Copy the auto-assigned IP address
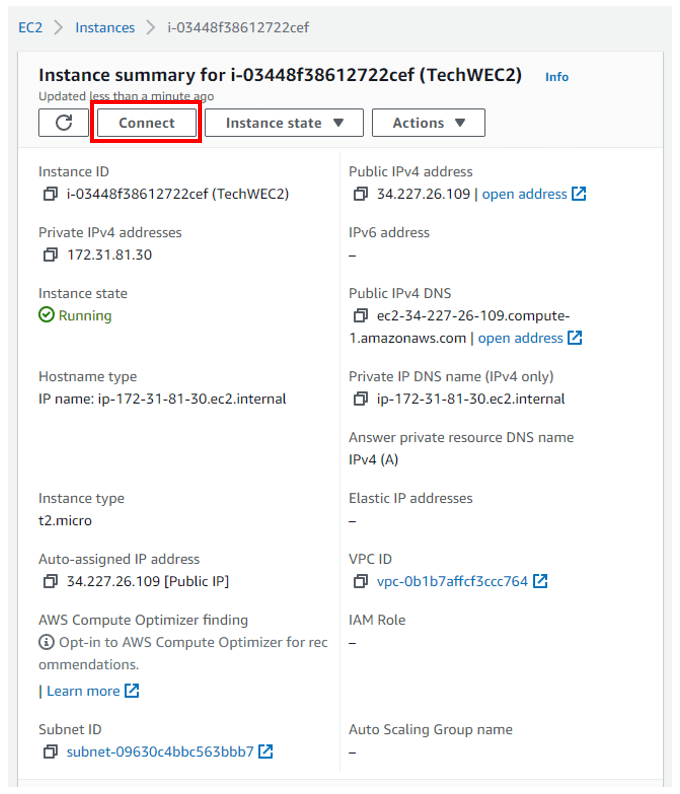This screenshot has height=794, width=680. click(x=50, y=581)
